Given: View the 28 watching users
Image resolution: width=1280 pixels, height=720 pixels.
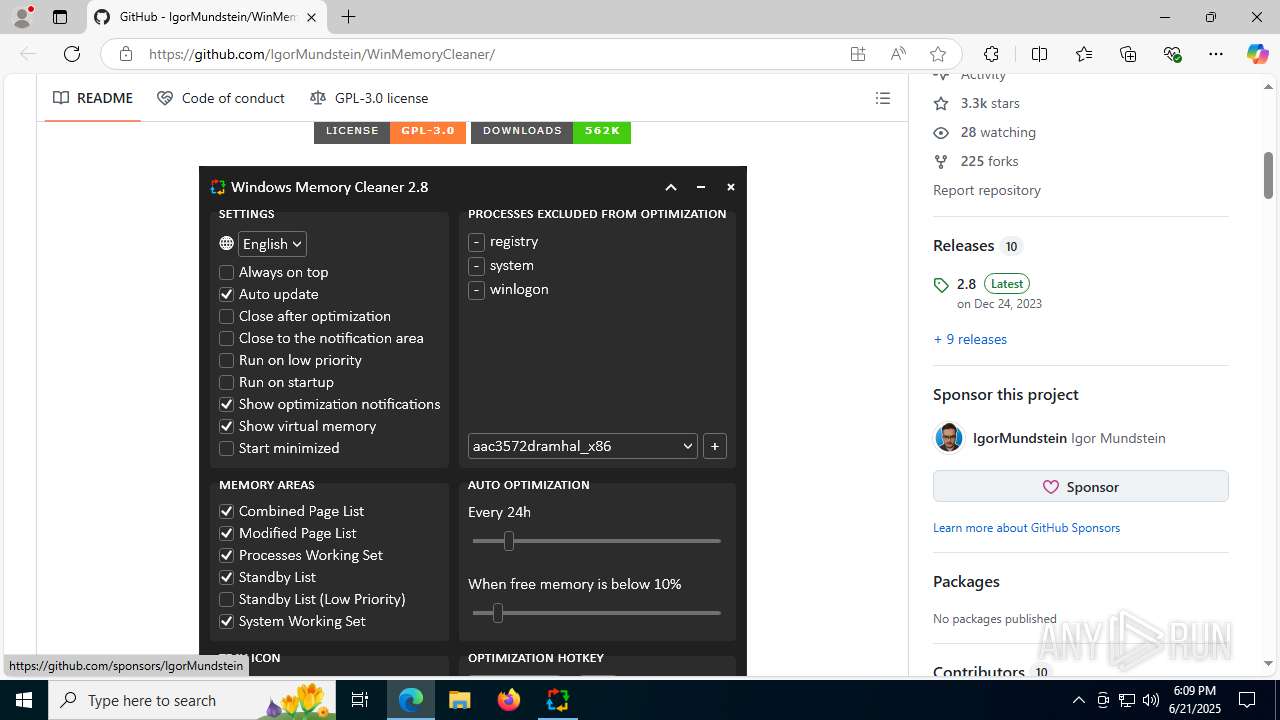Looking at the screenshot, I should (984, 132).
